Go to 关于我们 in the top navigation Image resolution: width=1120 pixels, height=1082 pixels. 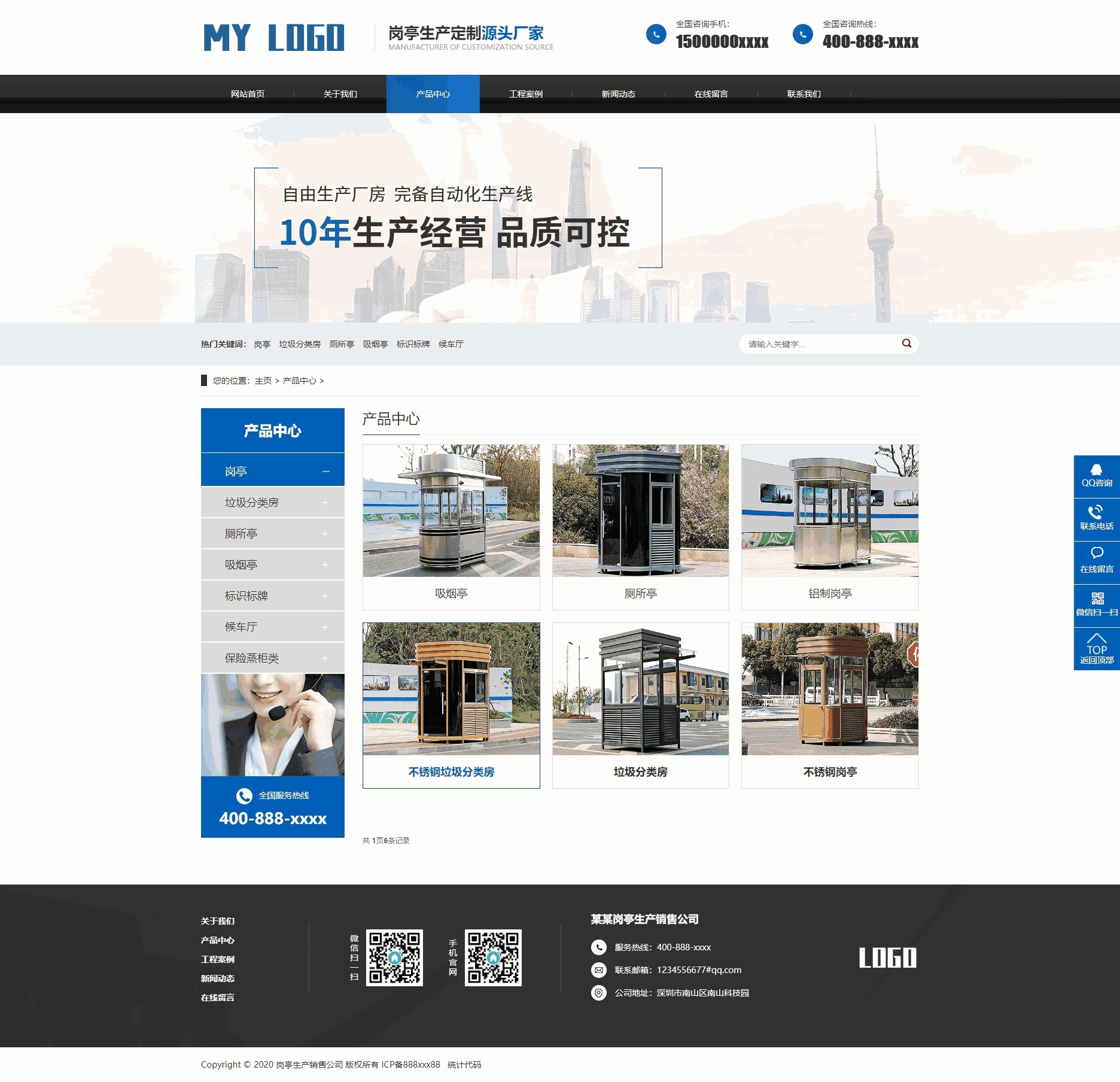coord(340,94)
